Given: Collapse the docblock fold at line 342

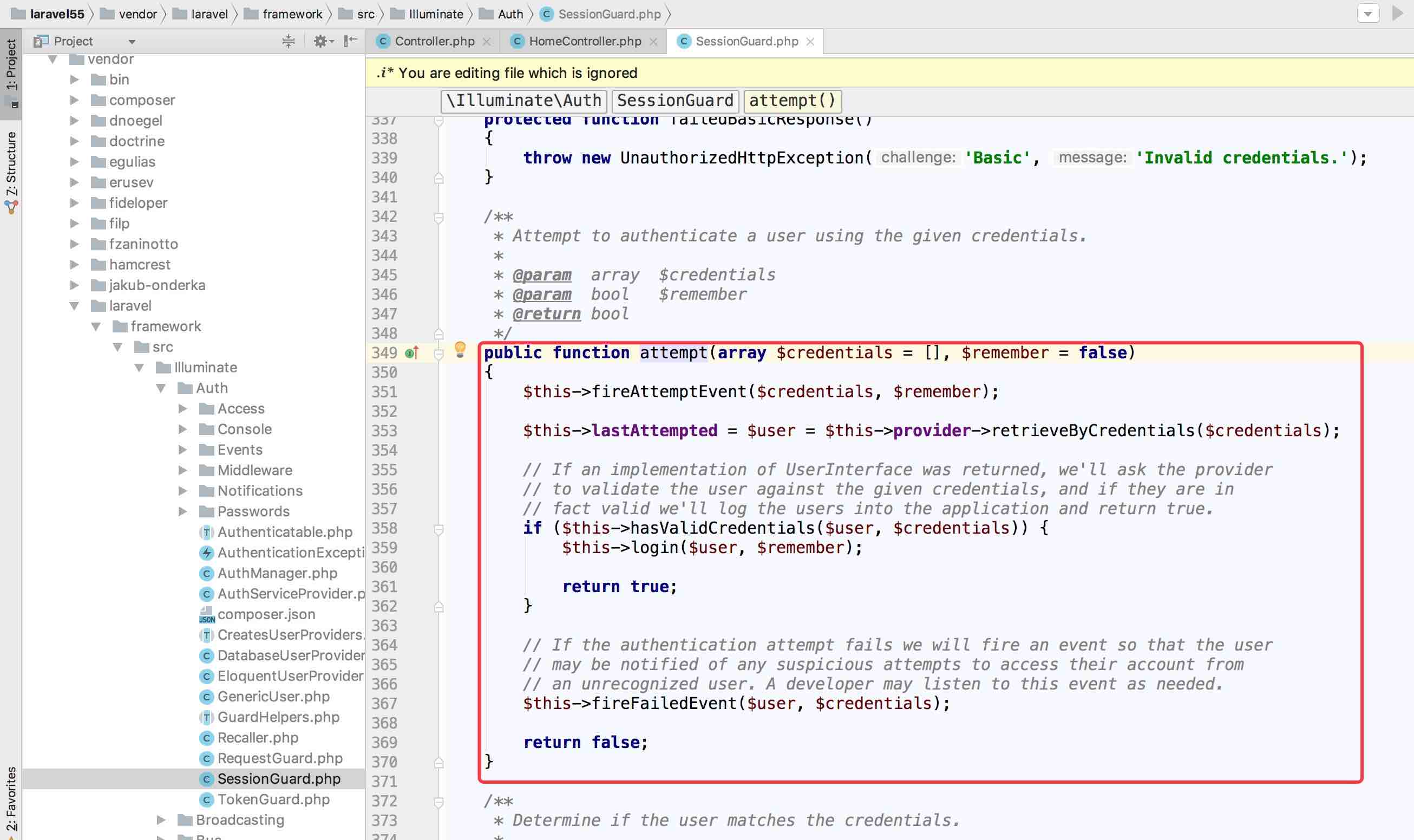Looking at the screenshot, I should pos(438,218).
